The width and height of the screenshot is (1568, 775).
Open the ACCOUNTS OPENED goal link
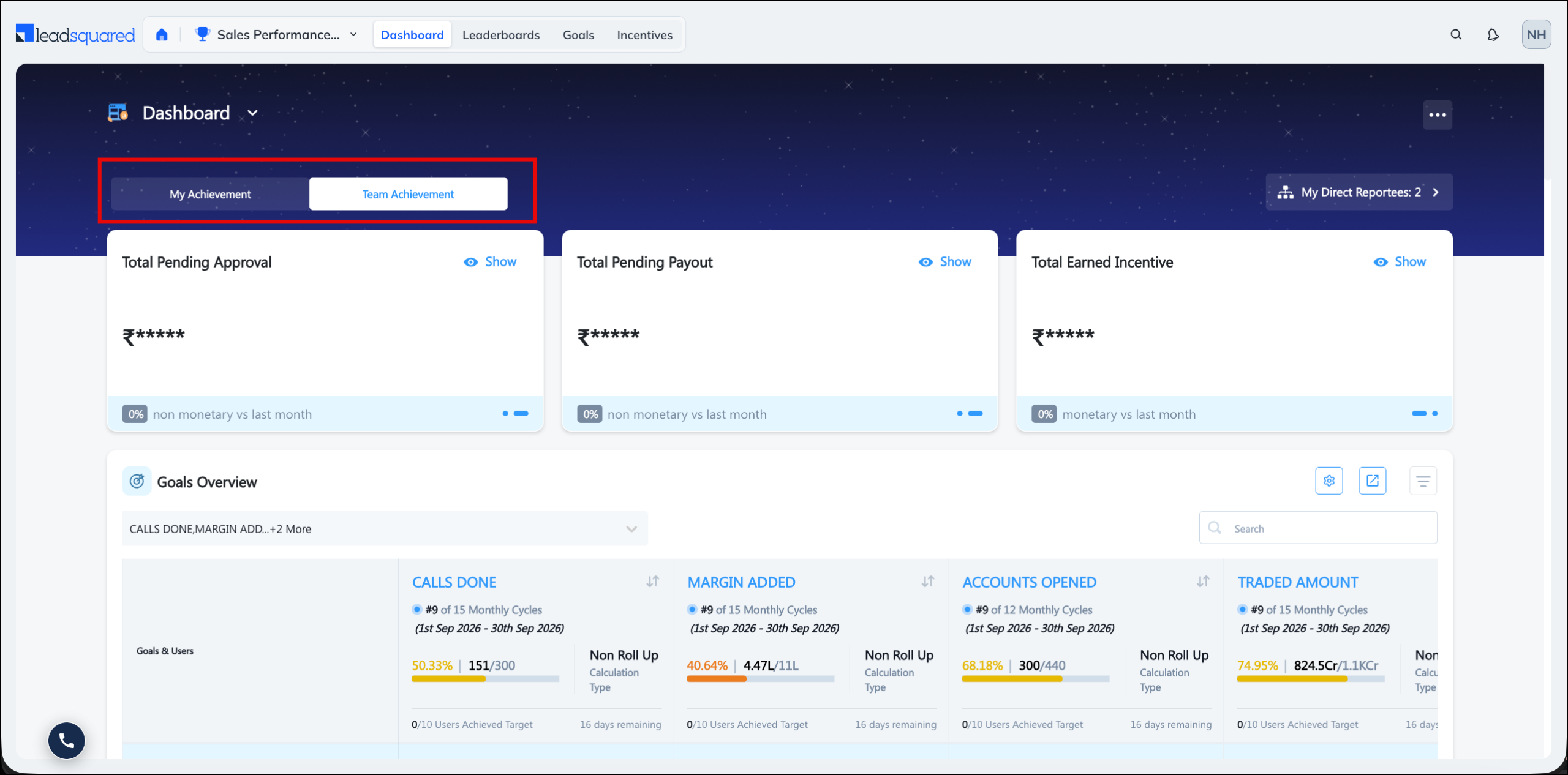1029,582
